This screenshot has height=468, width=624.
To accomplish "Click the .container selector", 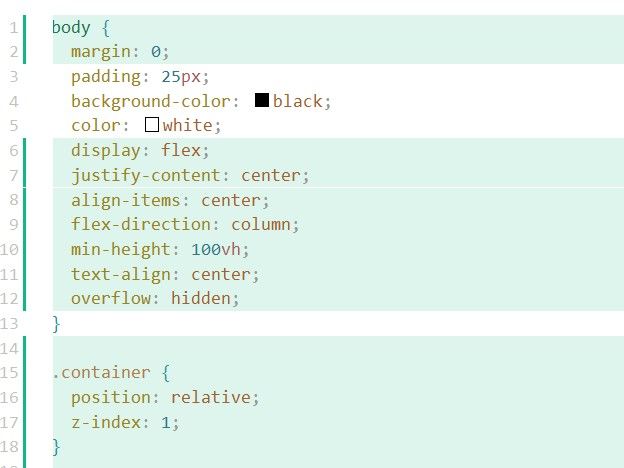I will coord(101,372).
